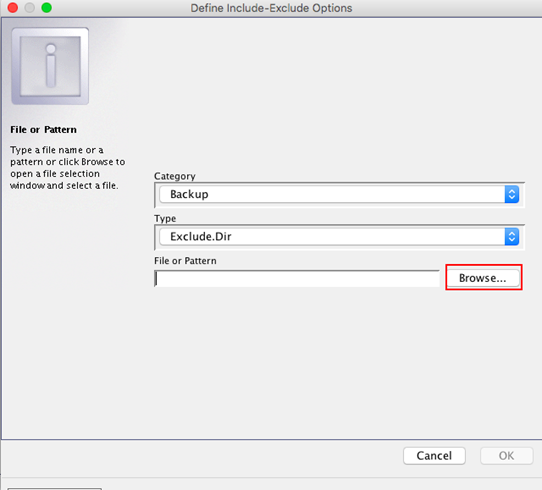Click the horizontal separator line above Cancel
The width and height of the screenshot is (542, 490).
(272, 440)
